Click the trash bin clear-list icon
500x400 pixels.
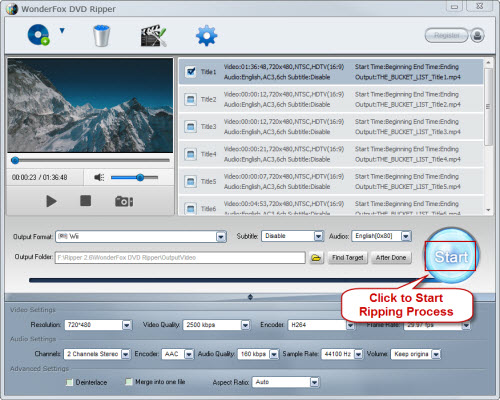pyautogui.click(x=101, y=35)
